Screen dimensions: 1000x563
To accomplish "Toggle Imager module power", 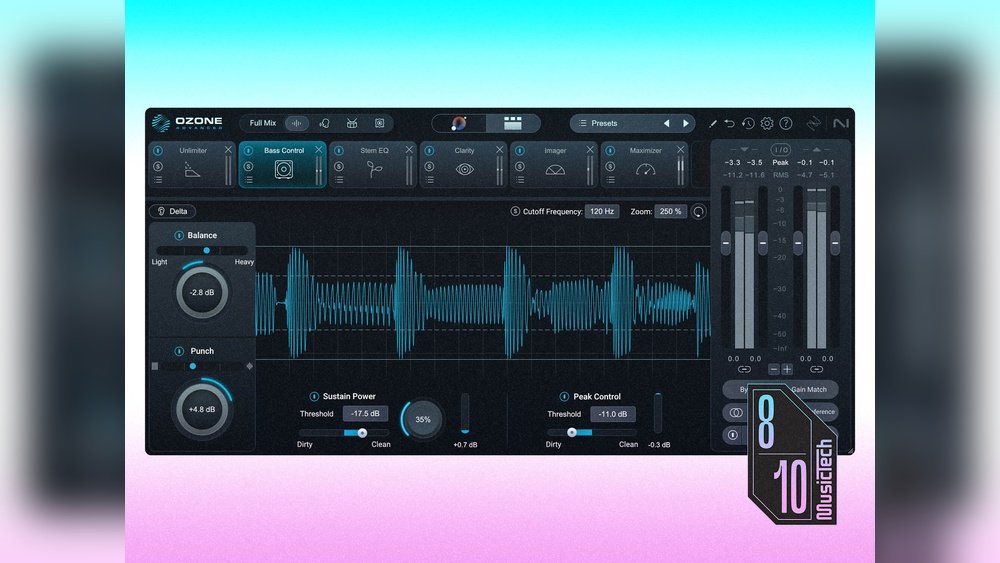I will point(520,151).
